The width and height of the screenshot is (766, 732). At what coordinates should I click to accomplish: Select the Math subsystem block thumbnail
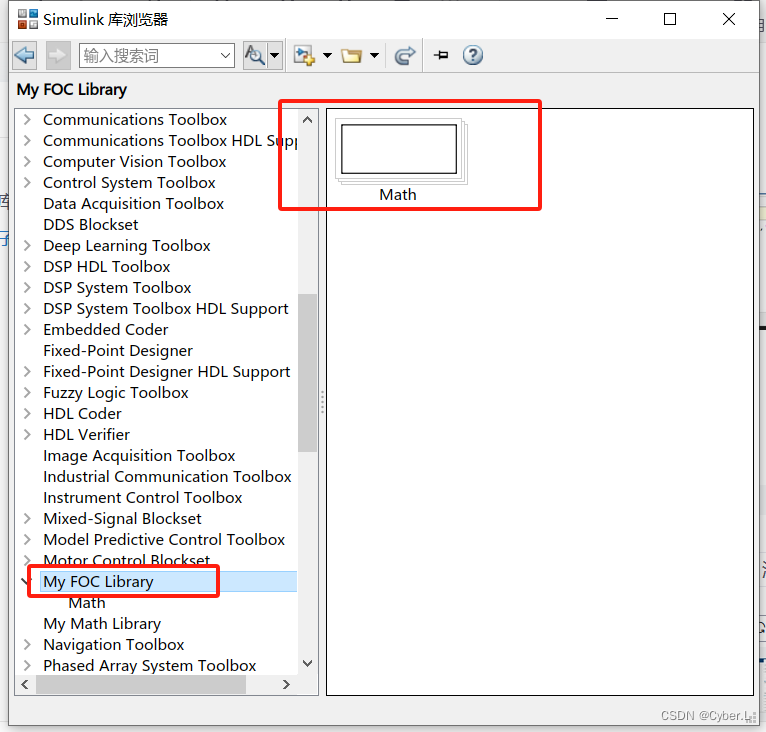[401, 151]
